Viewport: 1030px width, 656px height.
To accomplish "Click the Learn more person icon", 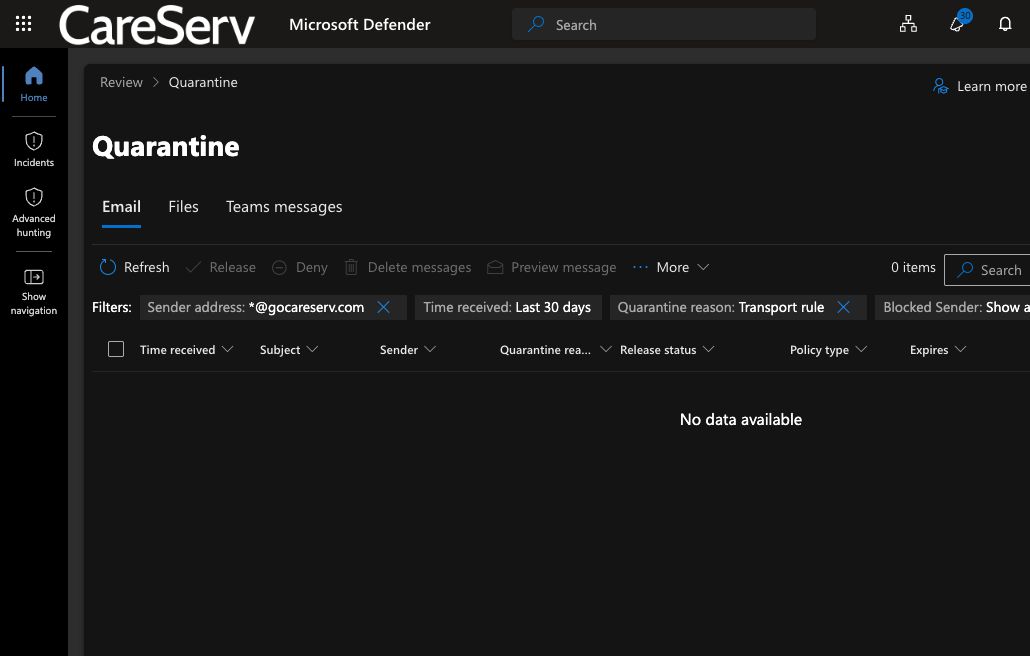I will (x=941, y=86).
